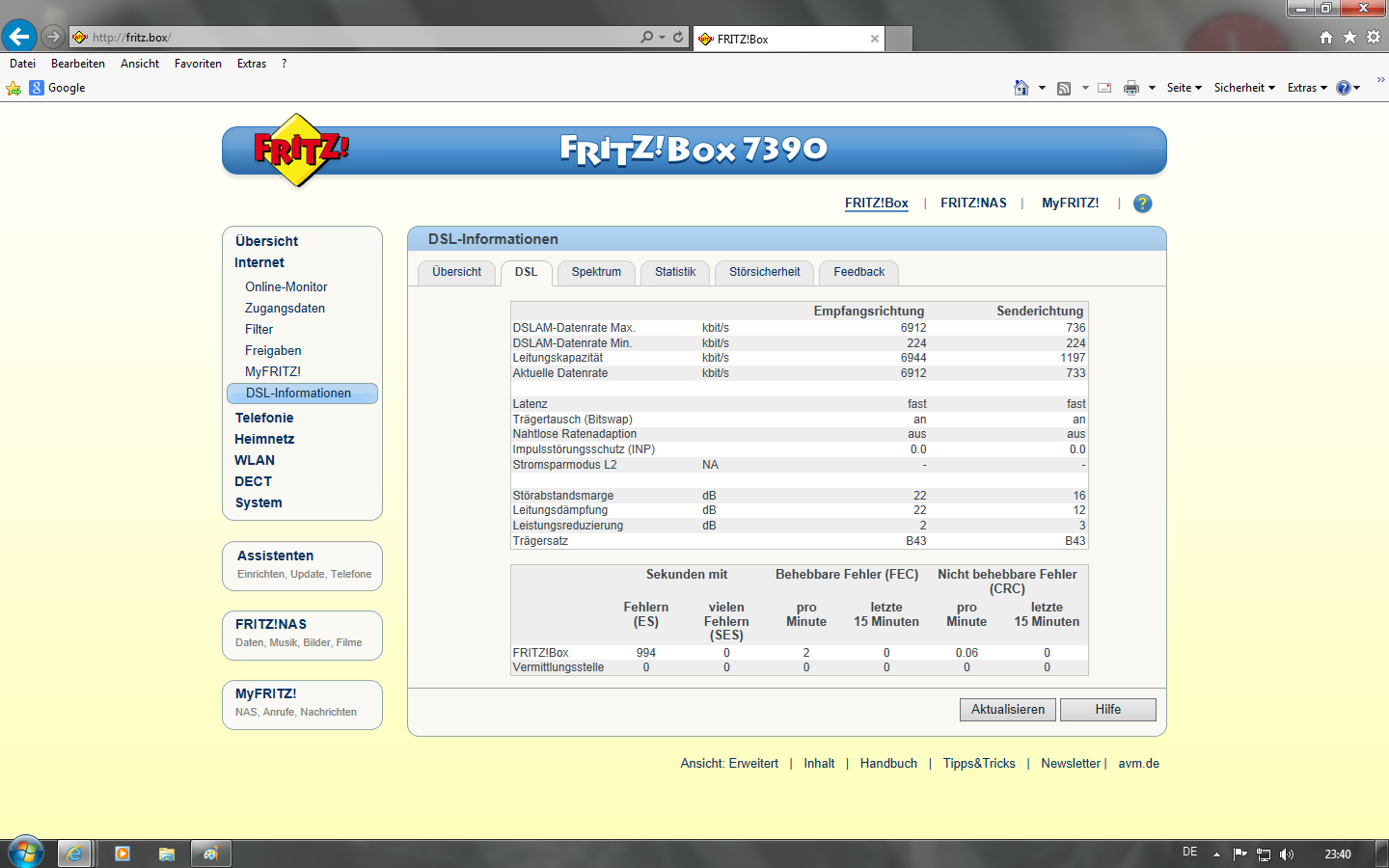Switch to the Übersicht tab
Image resolution: width=1389 pixels, height=868 pixels.
(x=456, y=273)
